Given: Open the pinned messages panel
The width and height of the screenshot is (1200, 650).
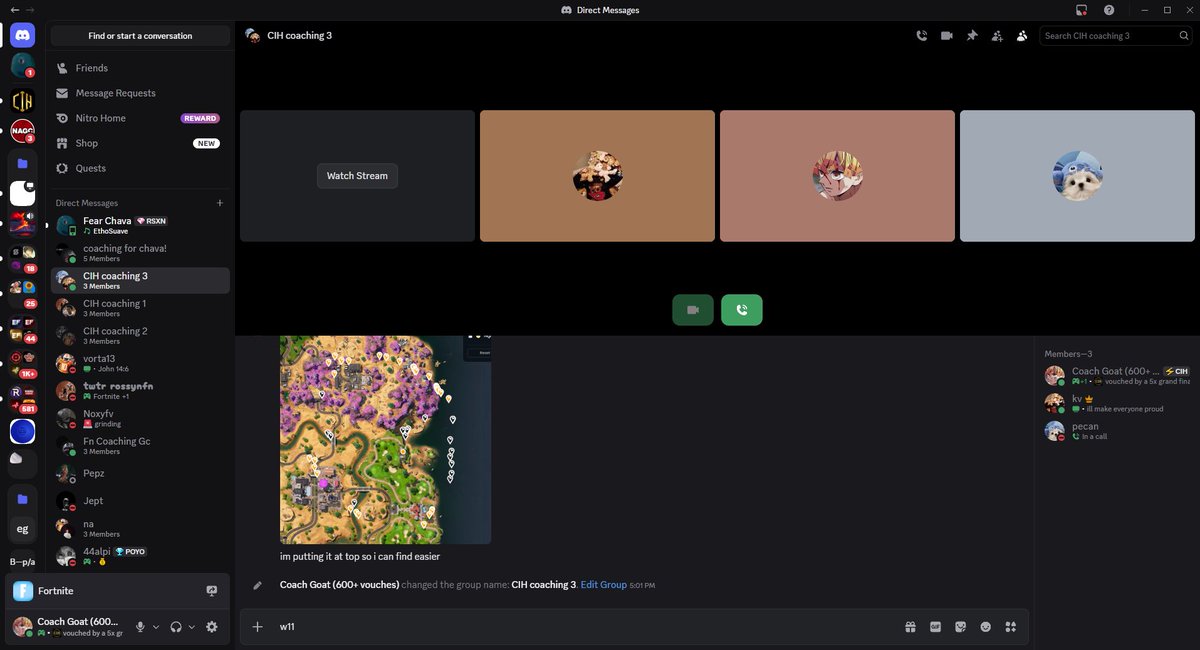Looking at the screenshot, I should [x=971, y=35].
